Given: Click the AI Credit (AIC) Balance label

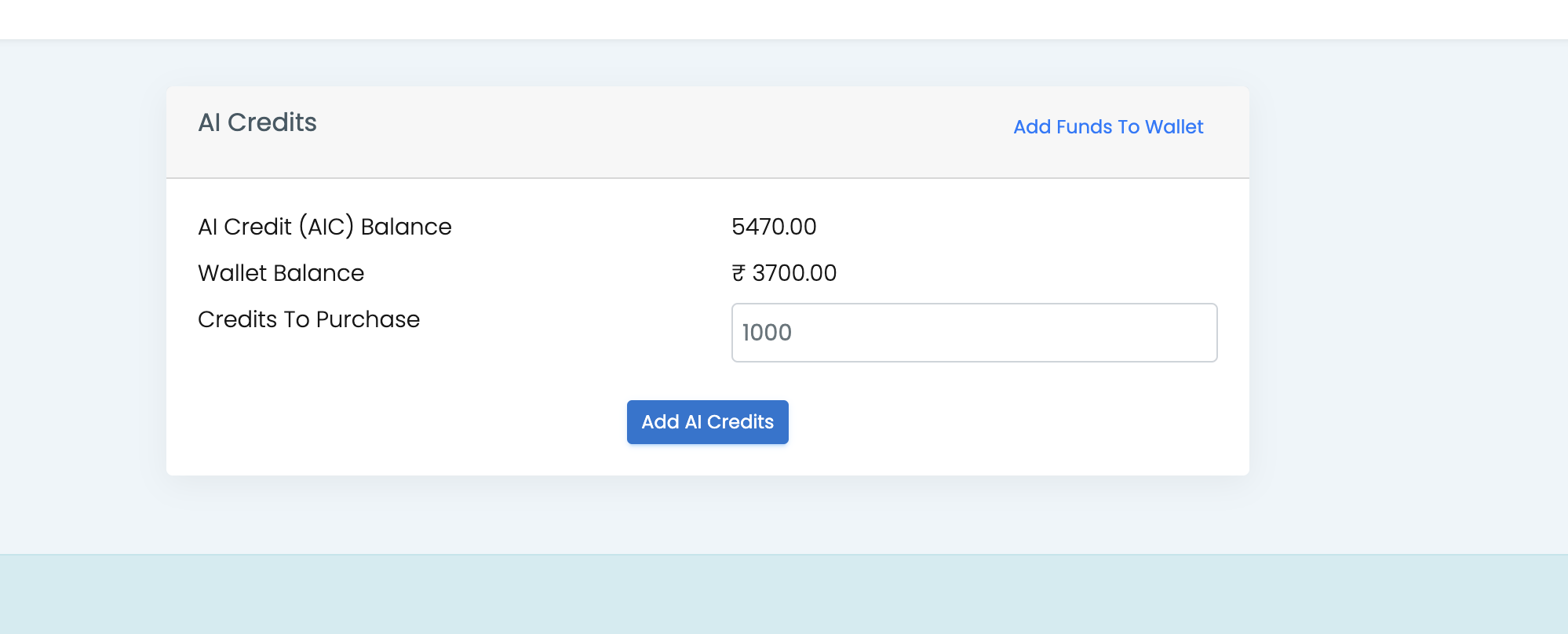Looking at the screenshot, I should pyautogui.click(x=325, y=227).
